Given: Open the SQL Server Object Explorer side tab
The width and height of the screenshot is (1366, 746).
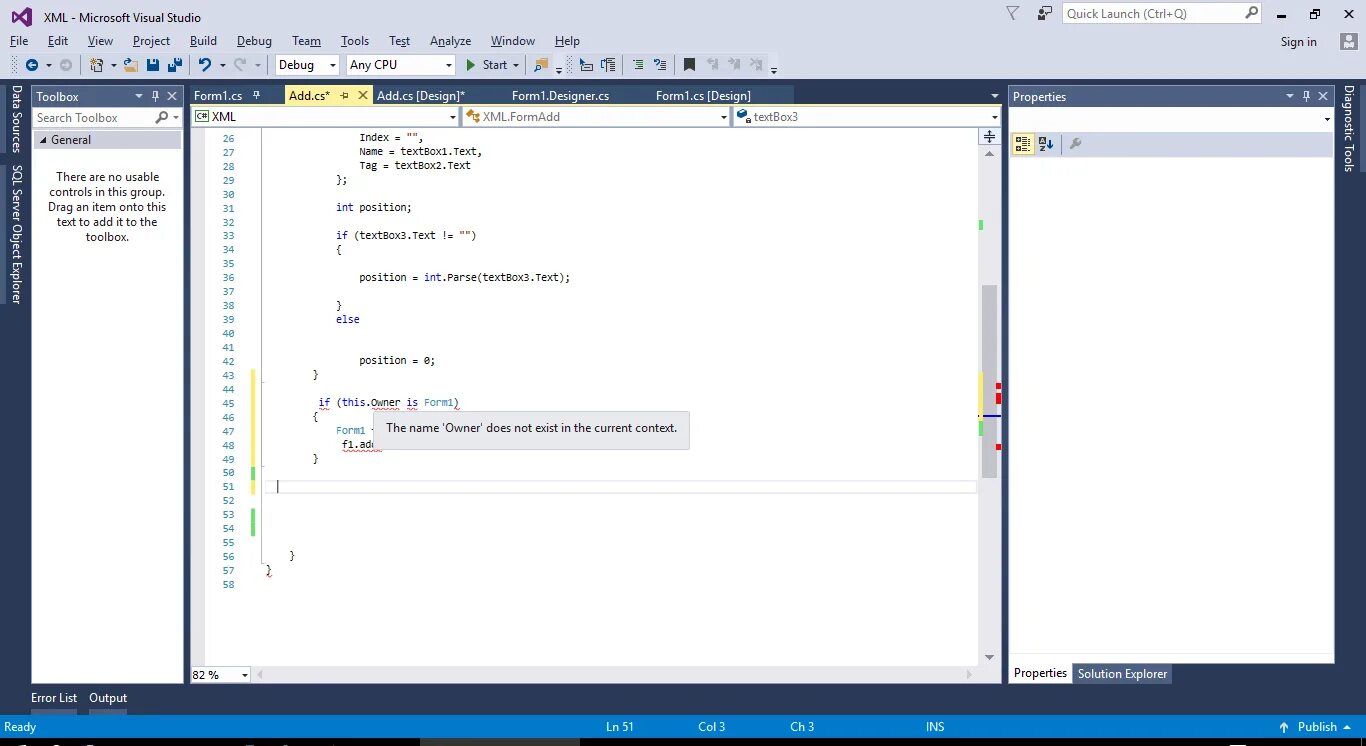Looking at the screenshot, I should click(16, 234).
